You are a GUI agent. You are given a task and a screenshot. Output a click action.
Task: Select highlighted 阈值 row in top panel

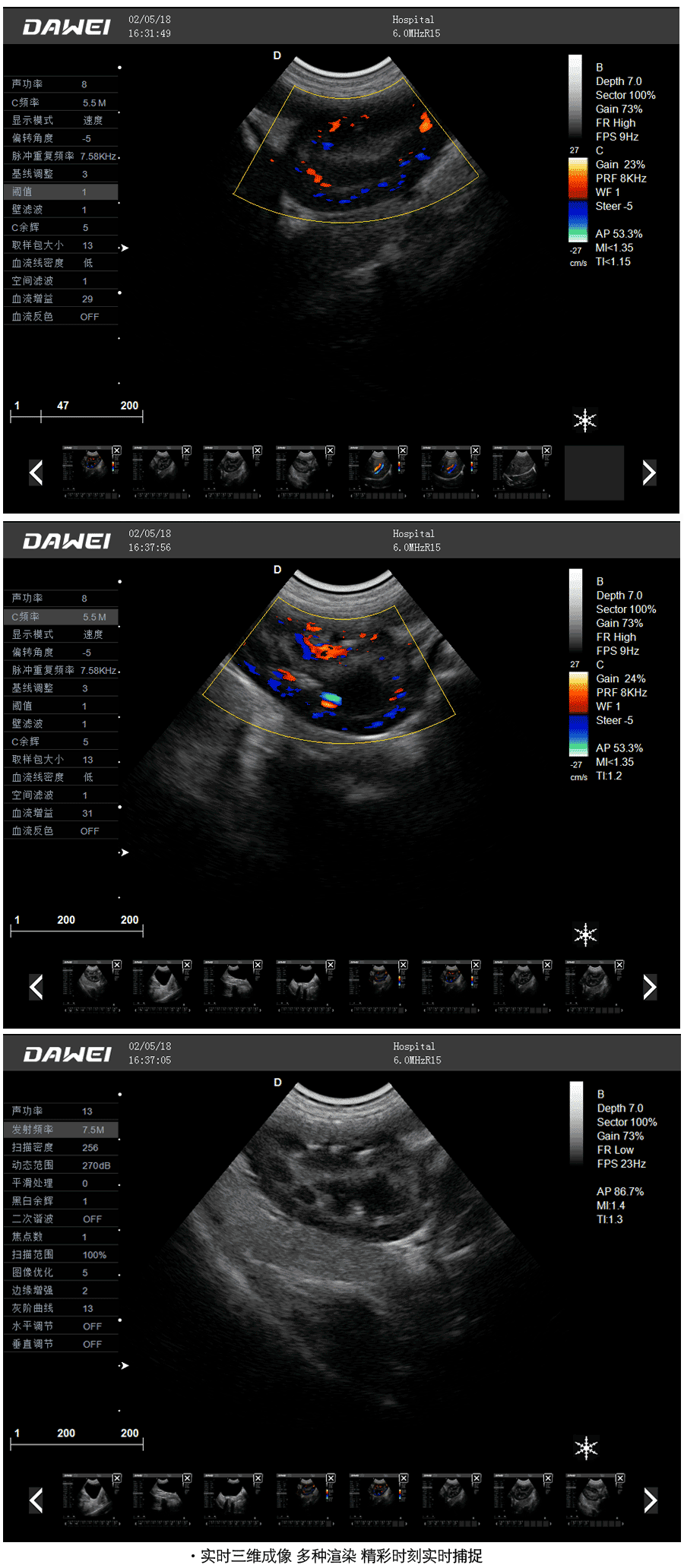(x=62, y=191)
